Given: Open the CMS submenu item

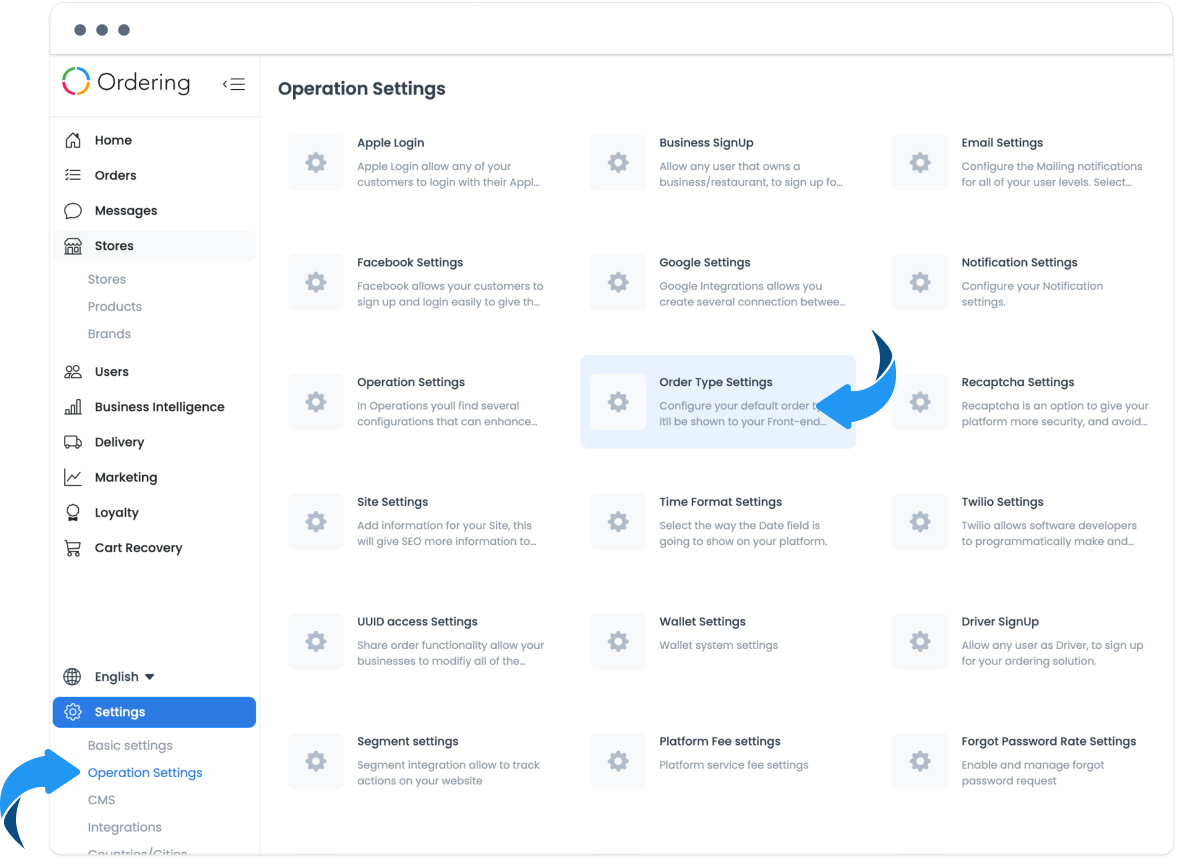Looking at the screenshot, I should [x=101, y=800].
